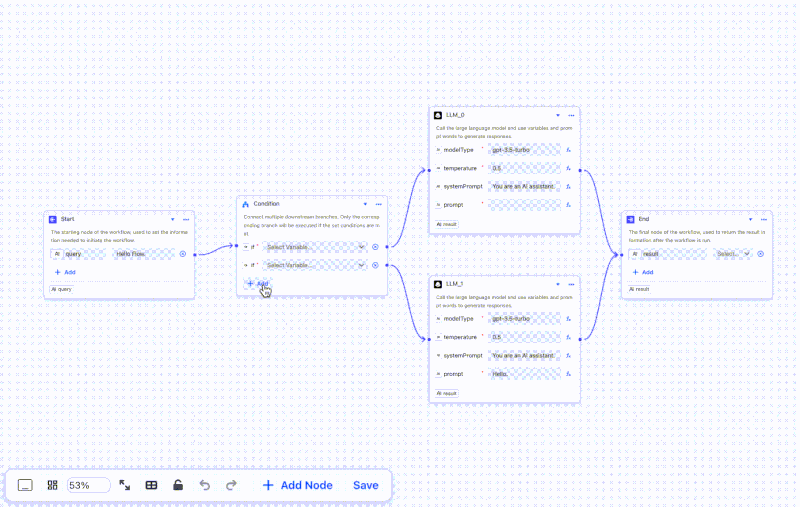
Task: Click the function icon beside LLM_0 modelType
Action: pyautogui.click(x=568, y=150)
